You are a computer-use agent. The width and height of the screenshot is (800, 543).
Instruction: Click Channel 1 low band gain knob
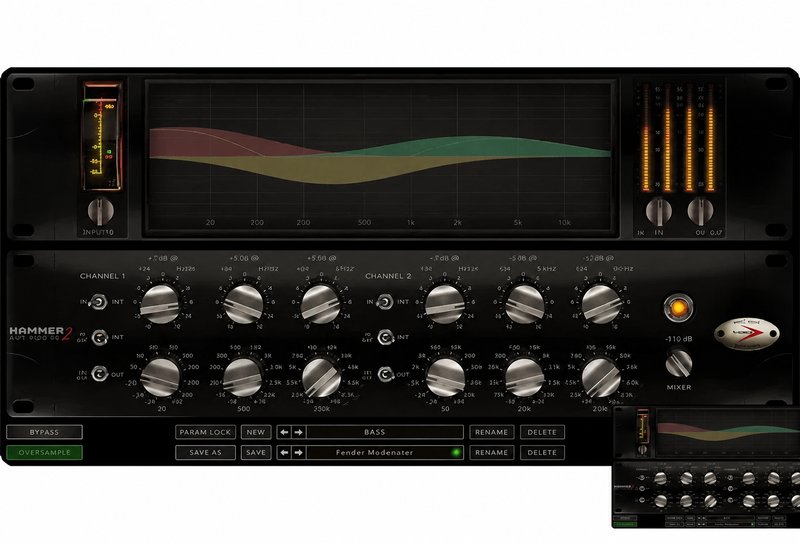(x=160, y=304)
